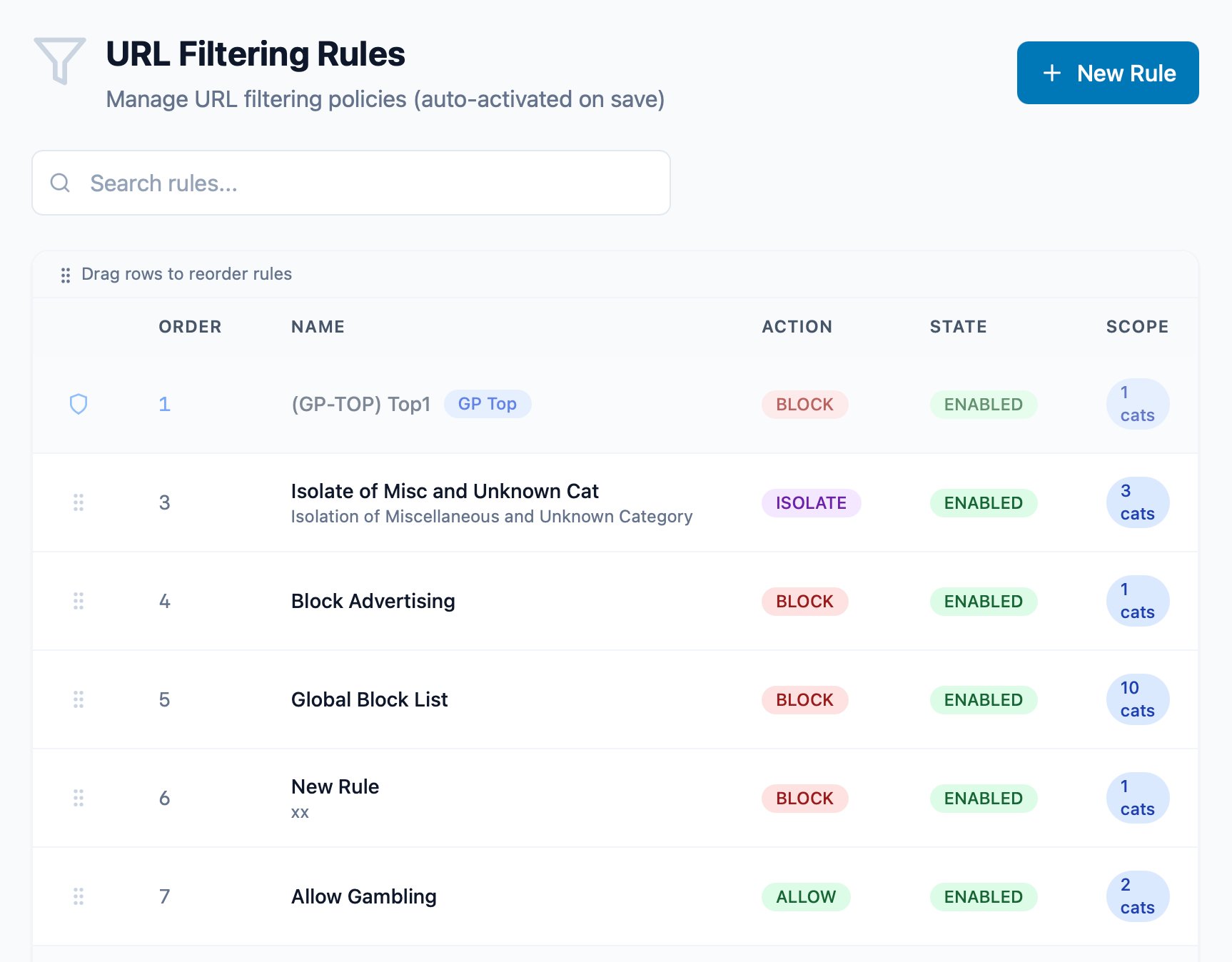Click the drag handle for the New Rule row
Screen dimensions: 1232x962
click(x=79, y=798)
